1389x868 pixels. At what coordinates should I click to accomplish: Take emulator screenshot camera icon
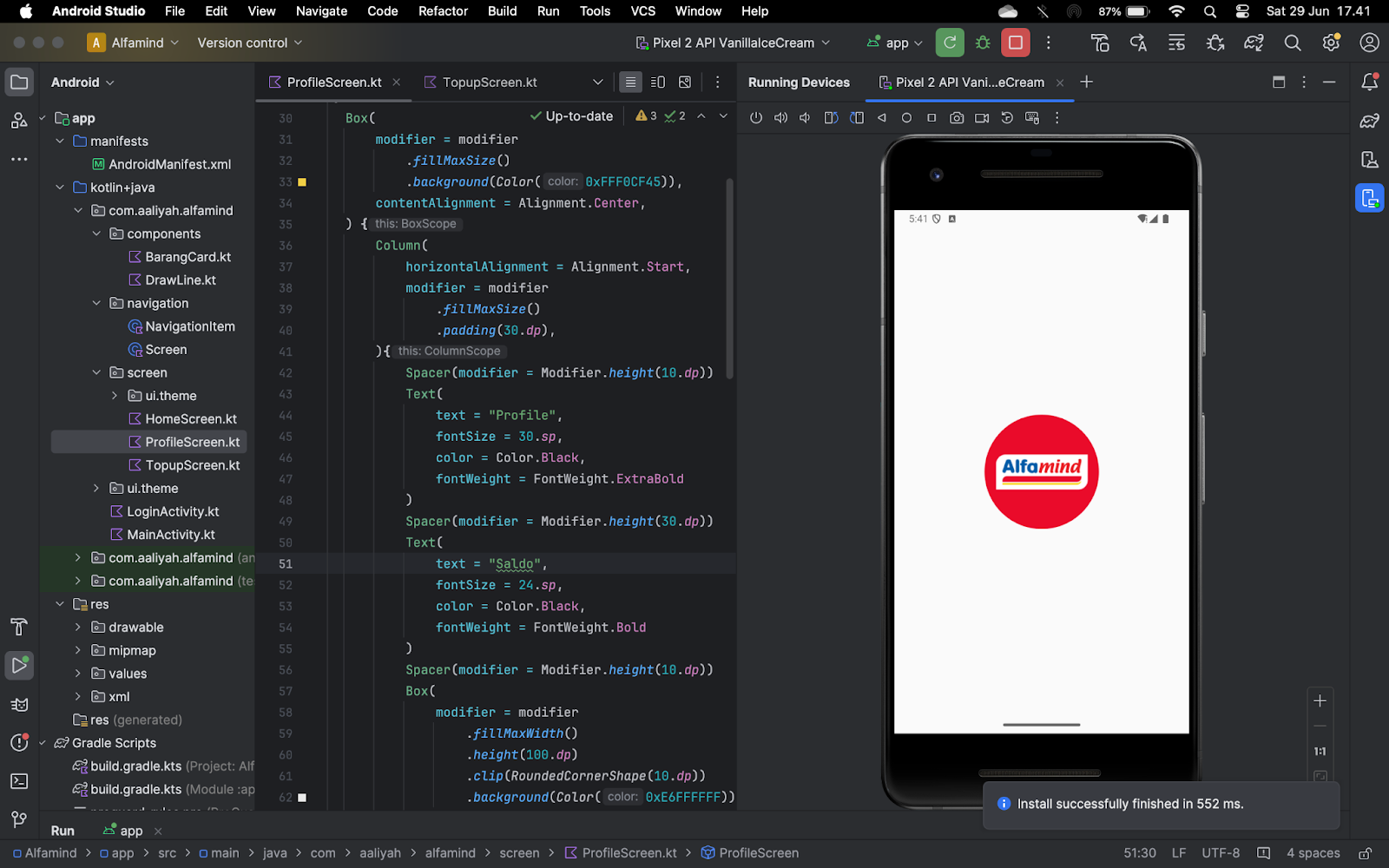[x=957, y=118]
